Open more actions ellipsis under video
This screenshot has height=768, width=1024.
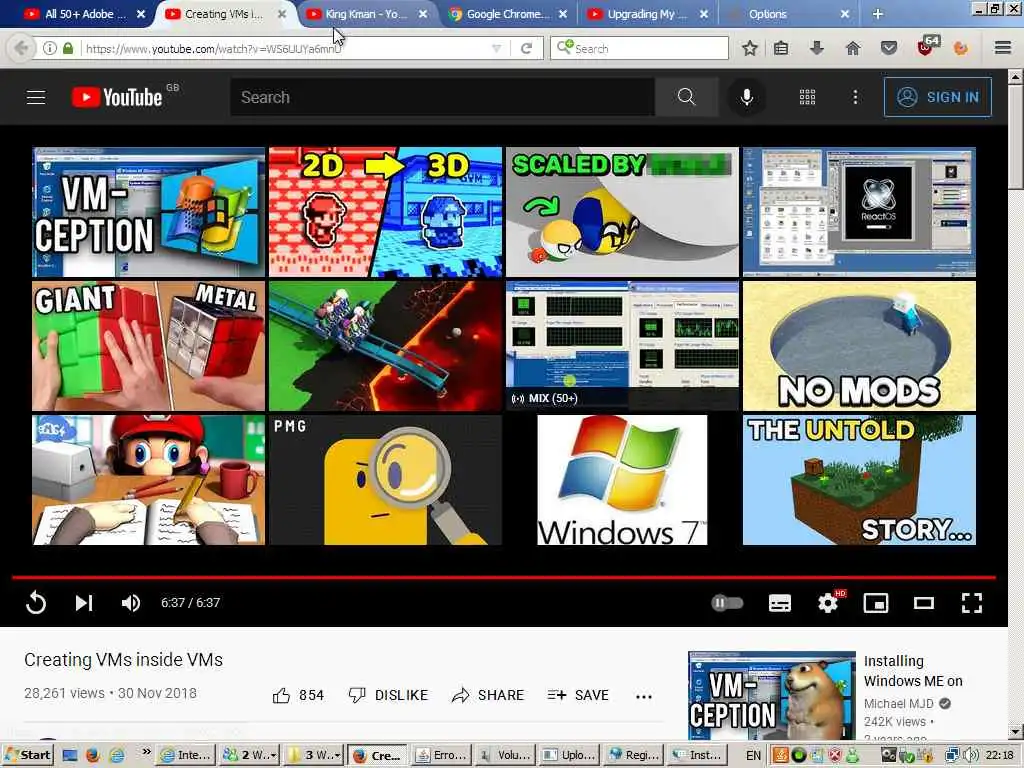644,696
